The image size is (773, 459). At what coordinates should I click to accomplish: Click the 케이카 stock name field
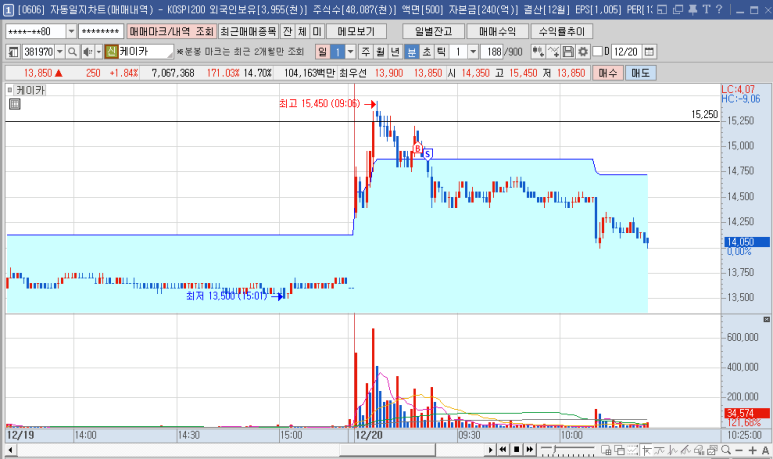click(x=145, y=51)
